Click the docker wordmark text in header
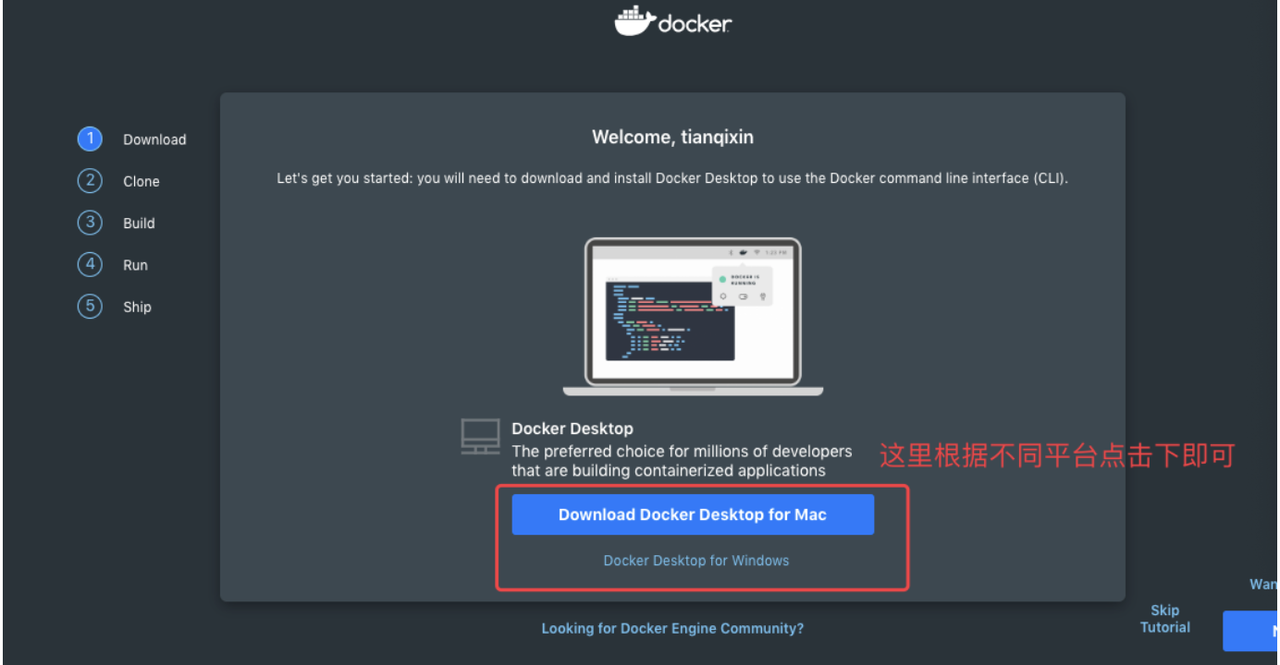Viewport: 1280px width, 665px height. (x=695, y=23)
